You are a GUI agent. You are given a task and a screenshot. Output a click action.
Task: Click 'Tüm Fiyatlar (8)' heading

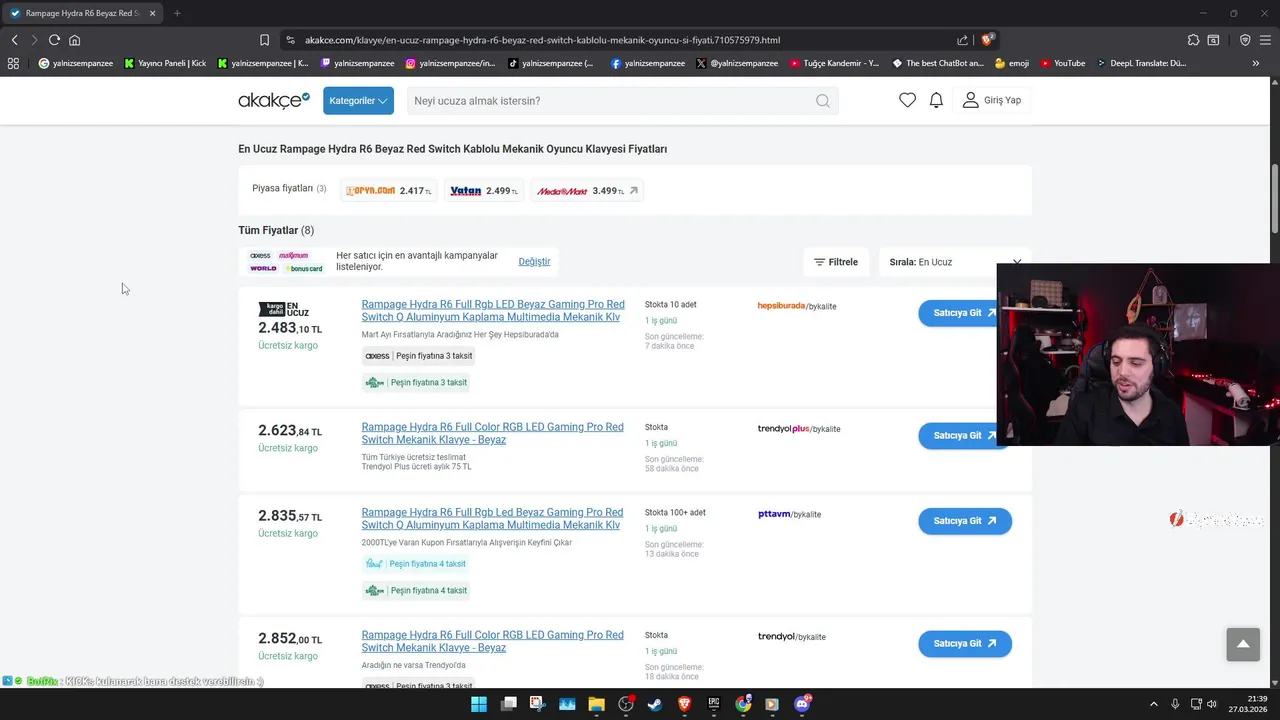276,230
